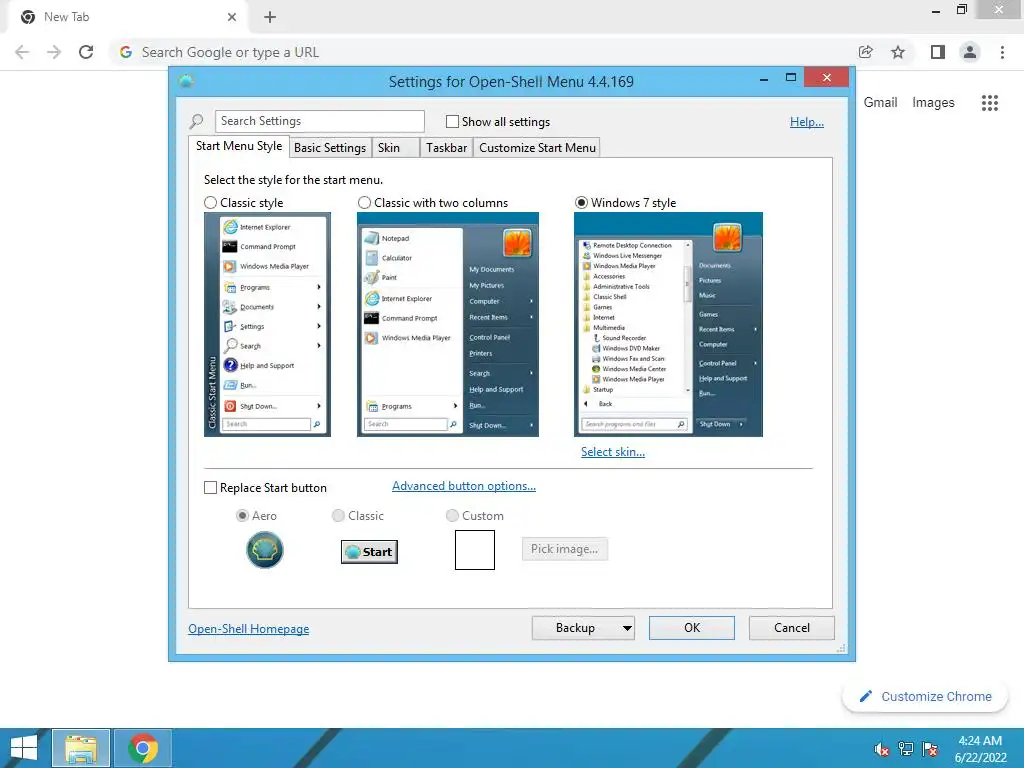This screenshot has width=1024, height=768.
Task: Check Replace Start button
Action: (210, 488)
